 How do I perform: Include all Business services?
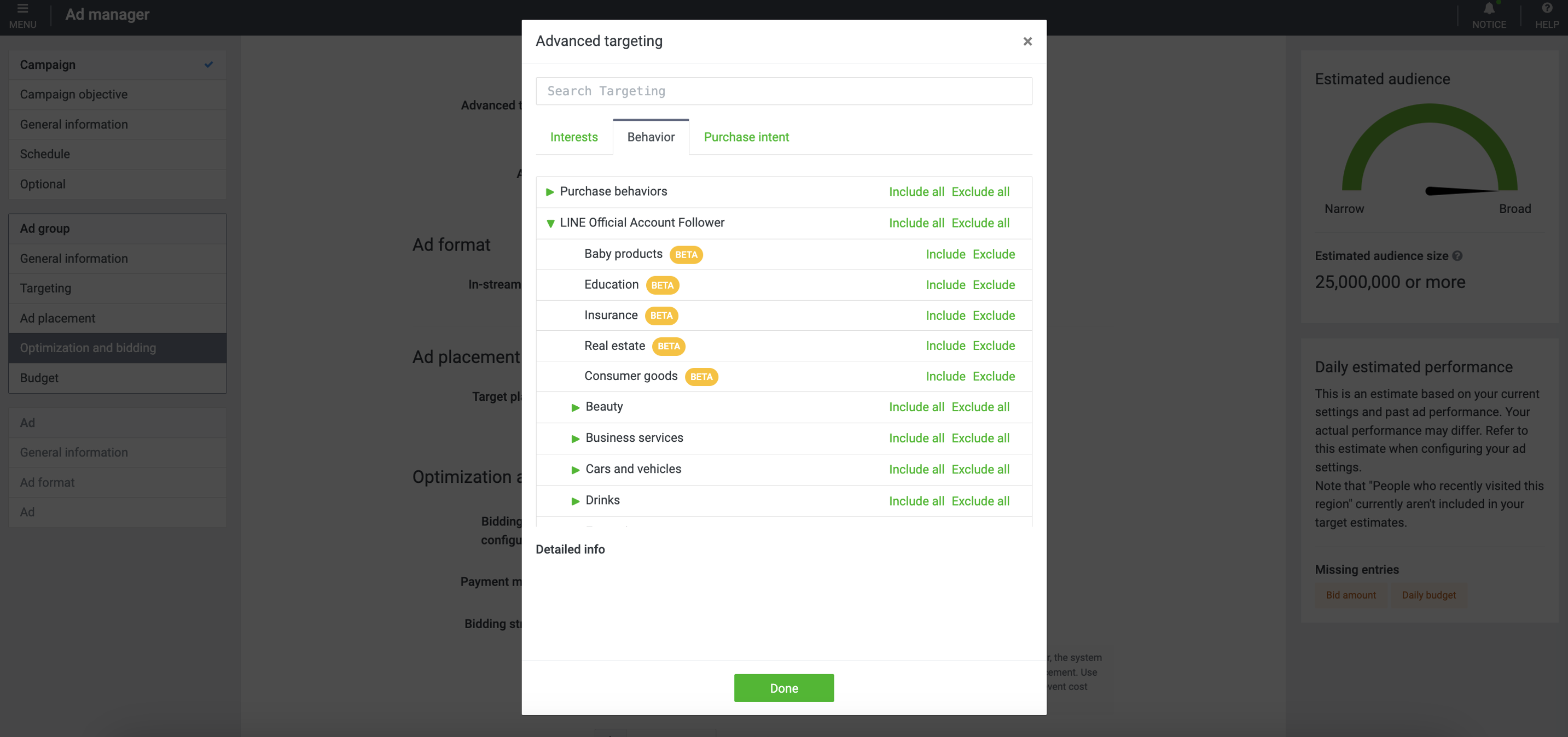916,438
